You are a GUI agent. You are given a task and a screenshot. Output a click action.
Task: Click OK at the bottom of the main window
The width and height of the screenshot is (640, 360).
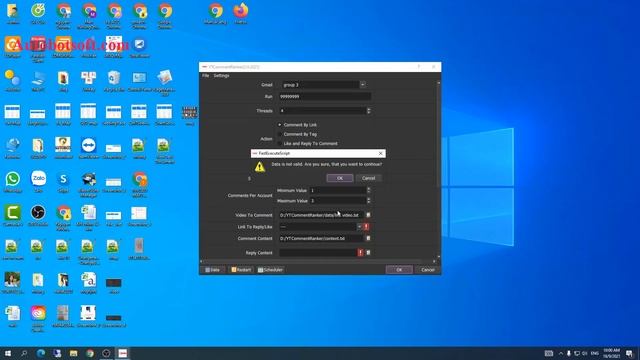point(399,270)
